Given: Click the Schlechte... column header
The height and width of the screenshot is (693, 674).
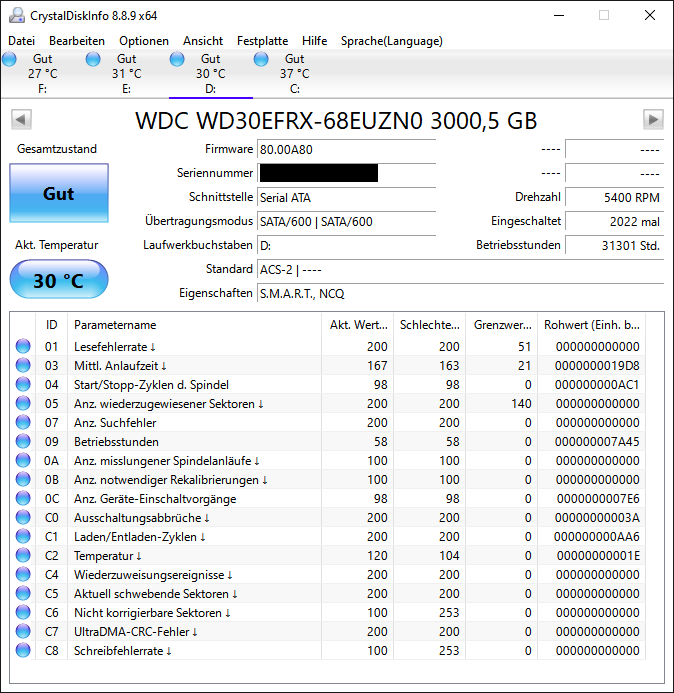Looking at the screenshot, I should click(x=429, y=325).
